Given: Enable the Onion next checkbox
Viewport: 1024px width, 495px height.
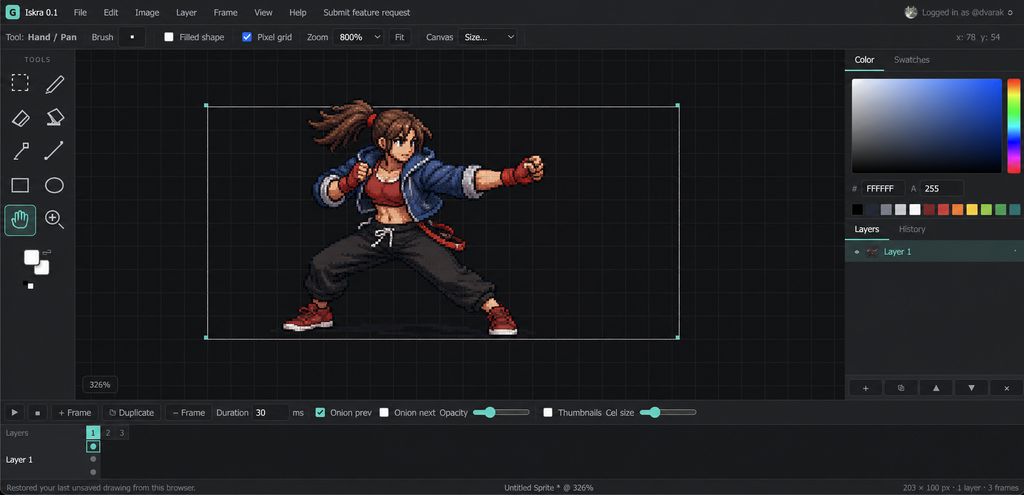Looking at the screenshot, I should (384, 413).
